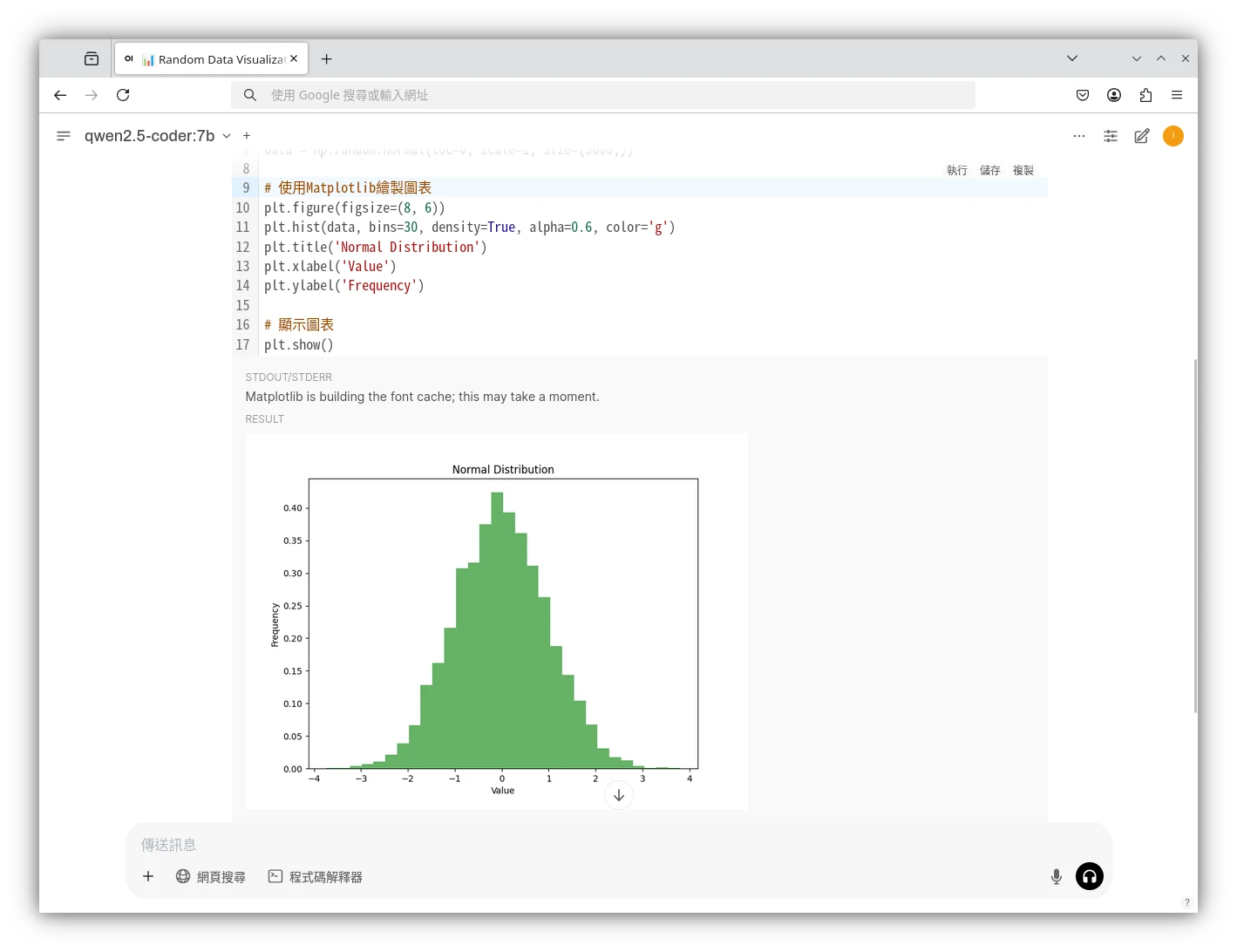Open the three-dots chat options menu

click(1079, 136)
